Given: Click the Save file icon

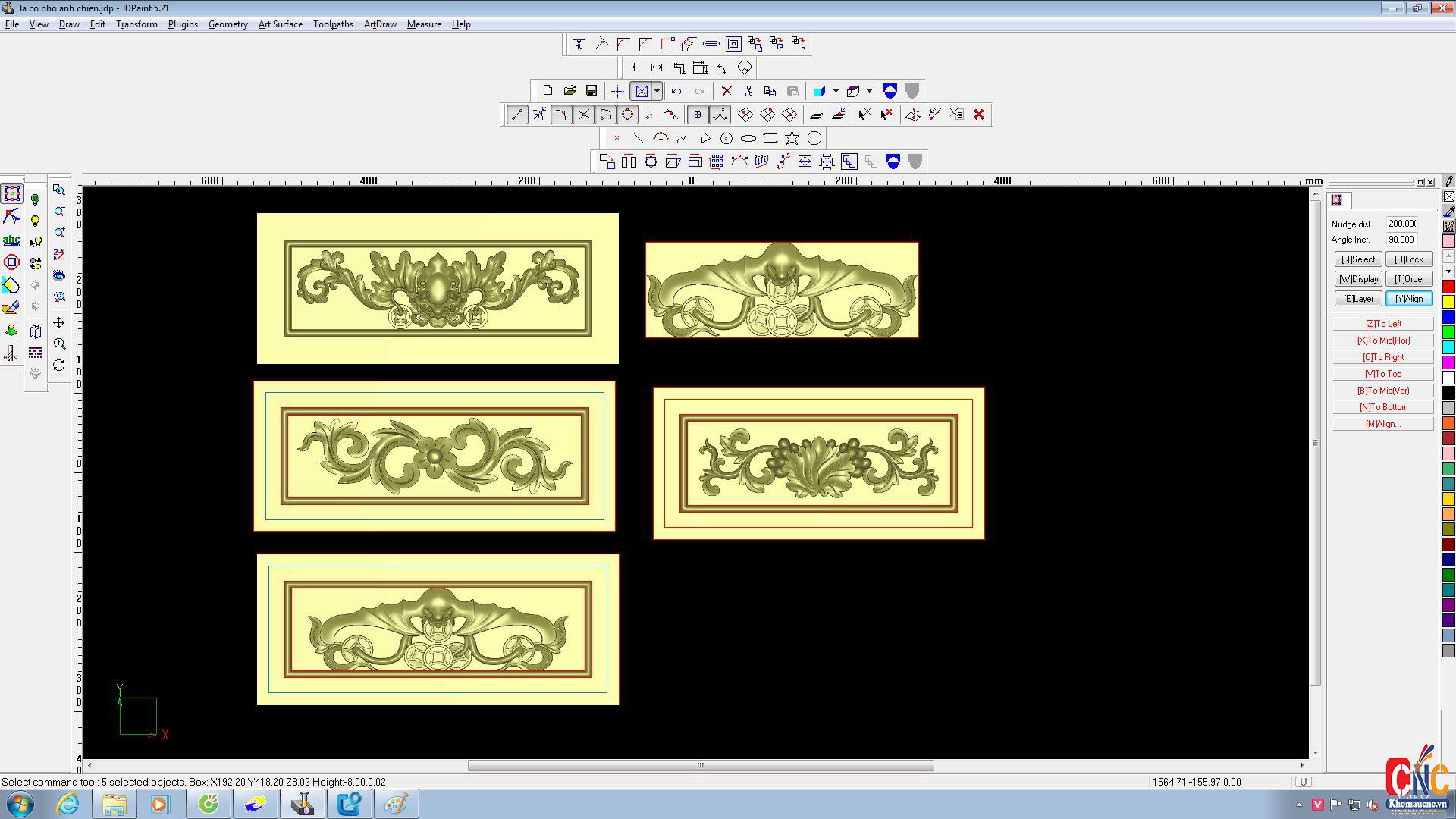Looking at the screenshot, I should pyautogui.click(x=591, y=91).
